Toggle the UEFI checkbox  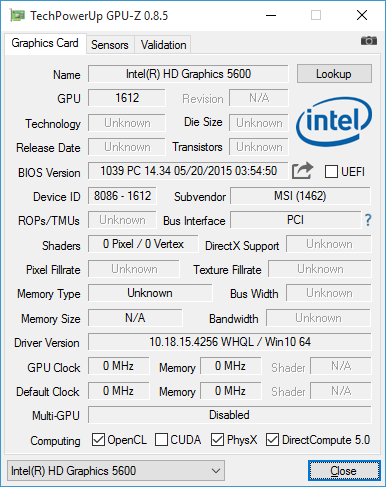point(331,172)
